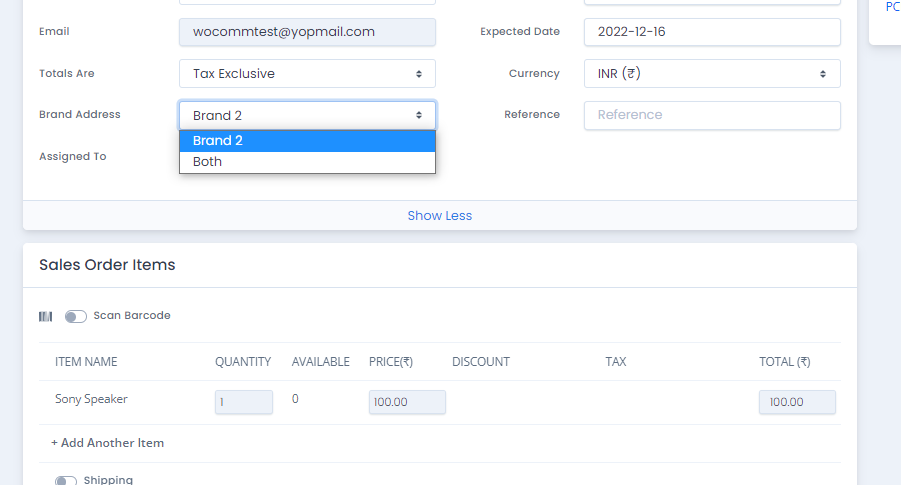Enable the Shipping toggle
This screenshot has height=485, width=901.
tap(66, 481)
